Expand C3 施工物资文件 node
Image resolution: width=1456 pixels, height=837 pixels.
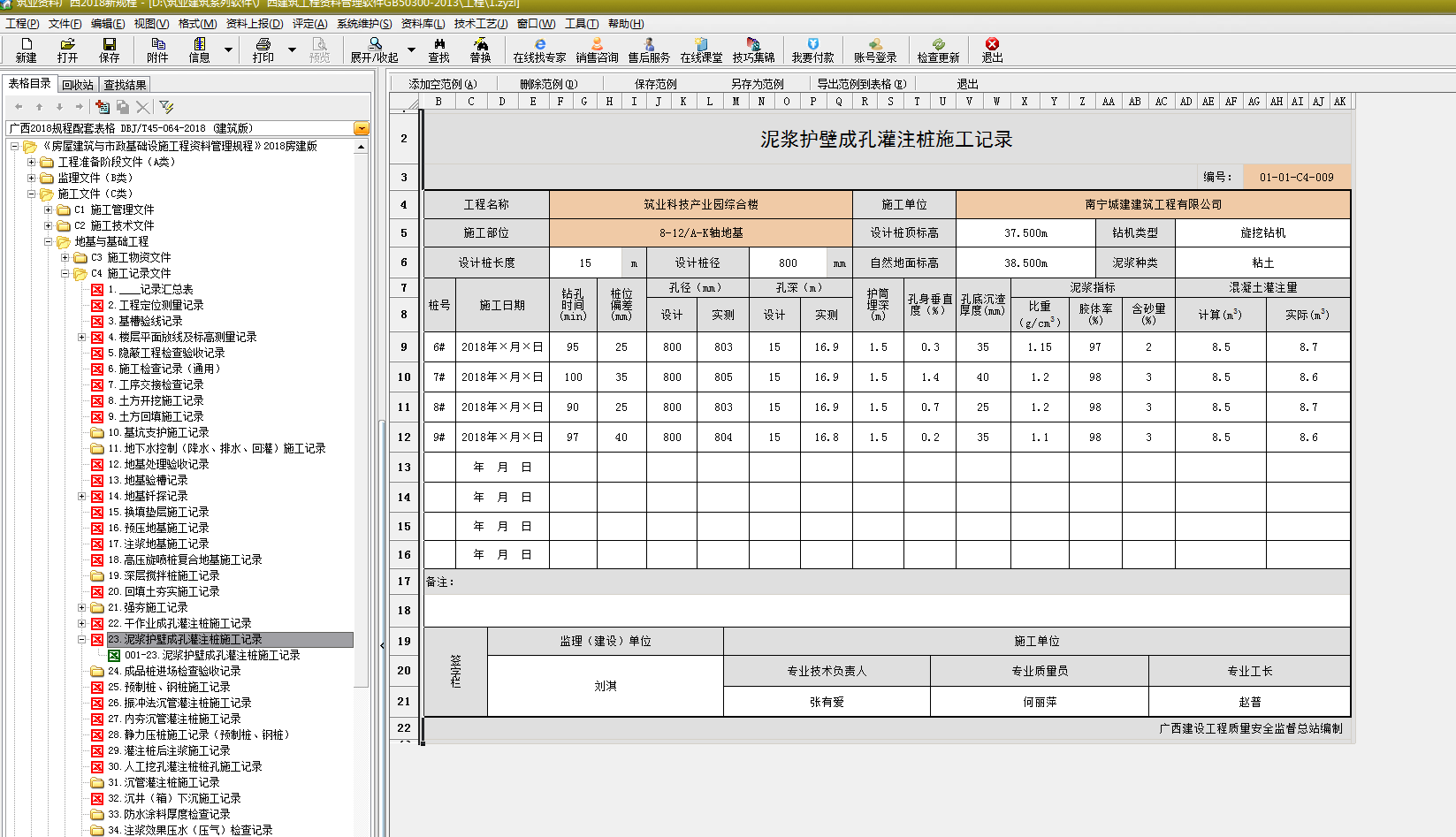click(65, 257)
